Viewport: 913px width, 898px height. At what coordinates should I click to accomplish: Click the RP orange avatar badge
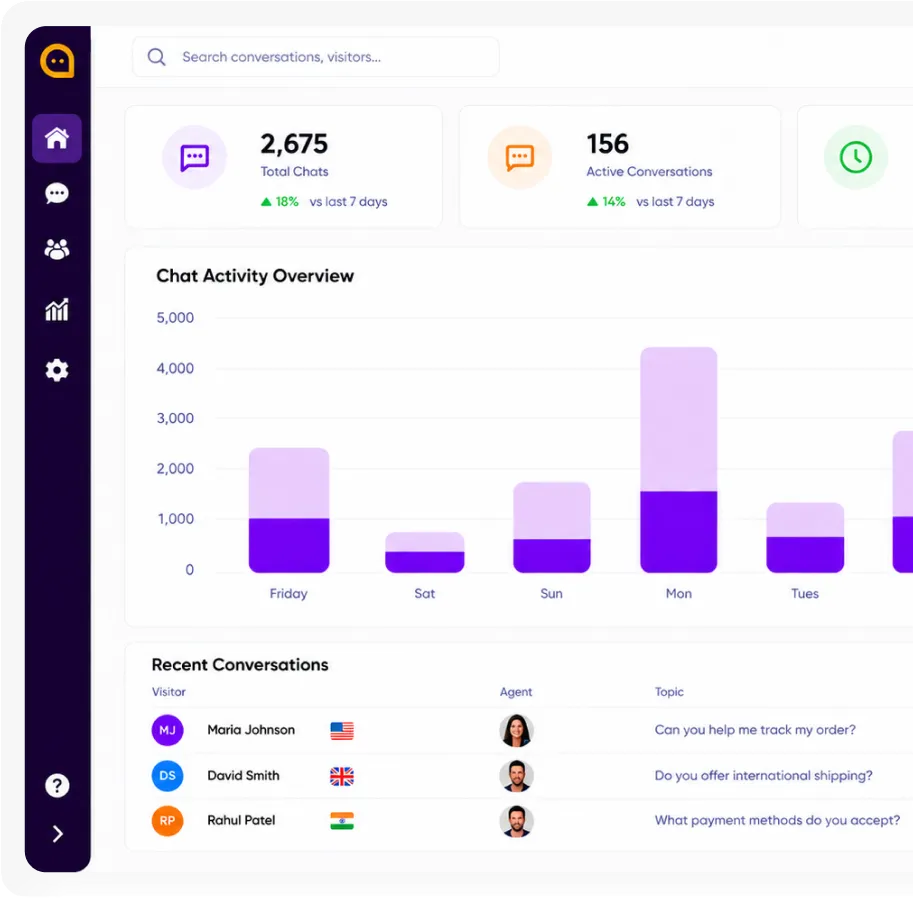pos(168,821)
